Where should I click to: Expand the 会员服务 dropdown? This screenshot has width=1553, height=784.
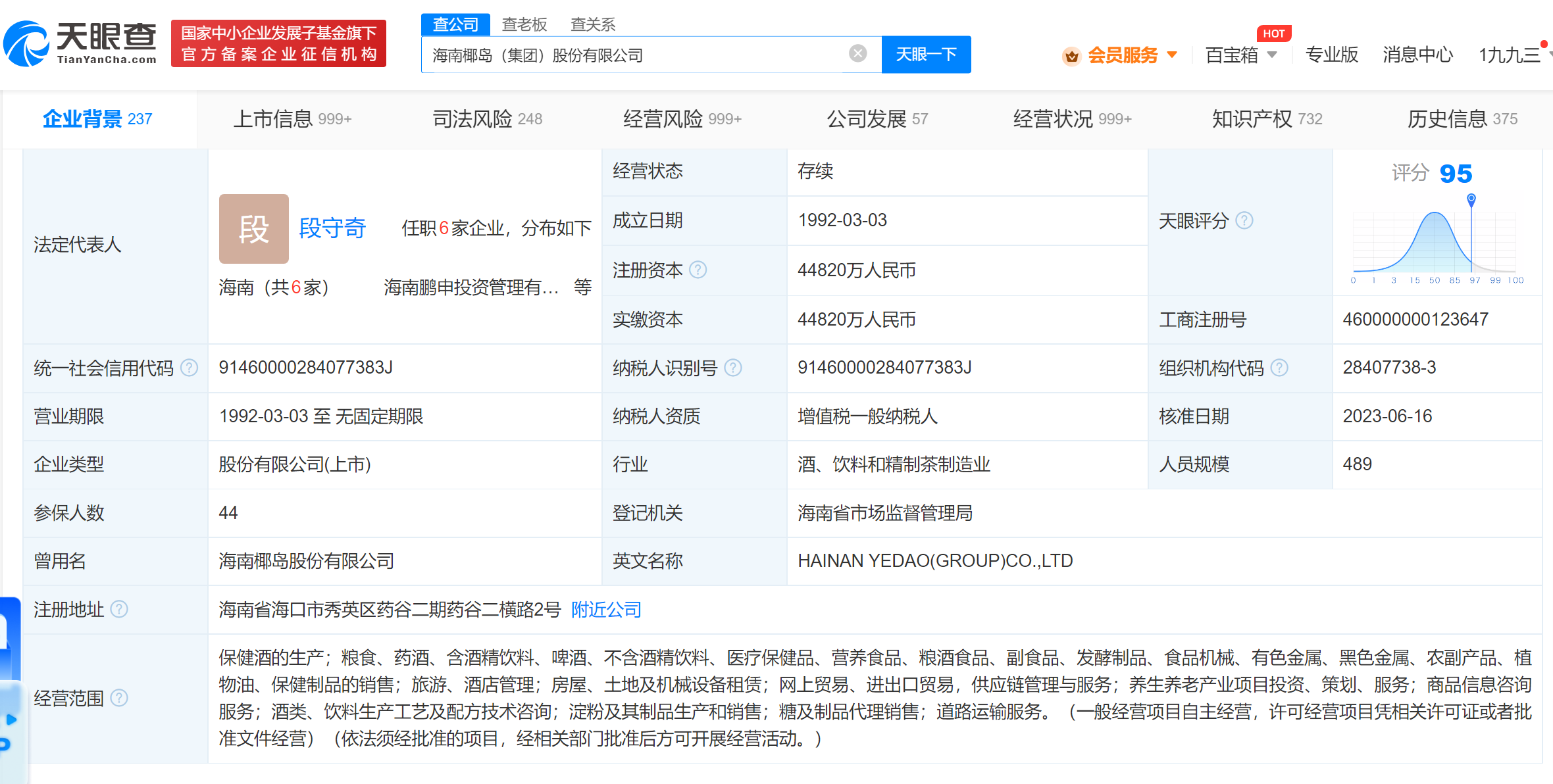point(1171,55)
